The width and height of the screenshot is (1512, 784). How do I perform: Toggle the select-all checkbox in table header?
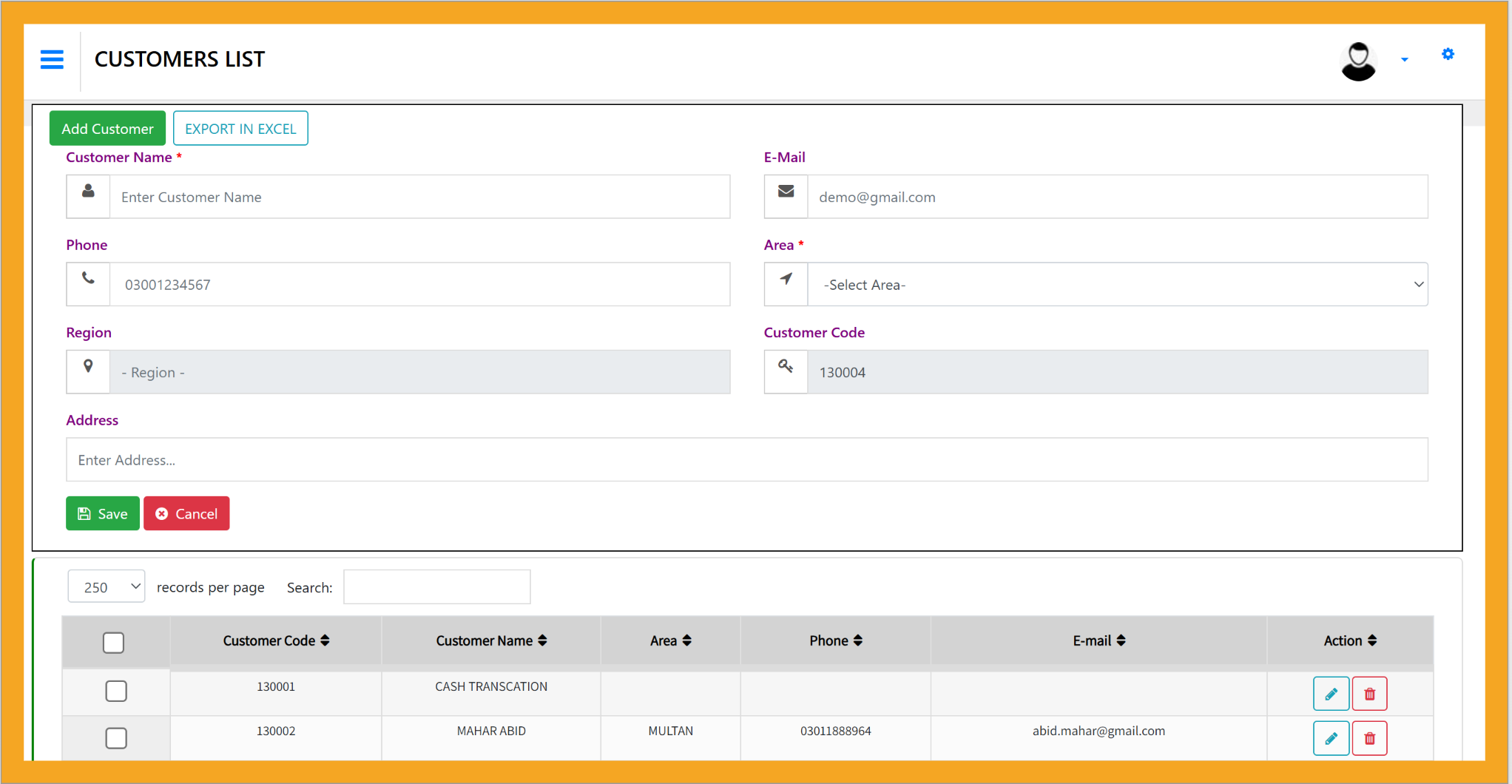pos(113,643)
